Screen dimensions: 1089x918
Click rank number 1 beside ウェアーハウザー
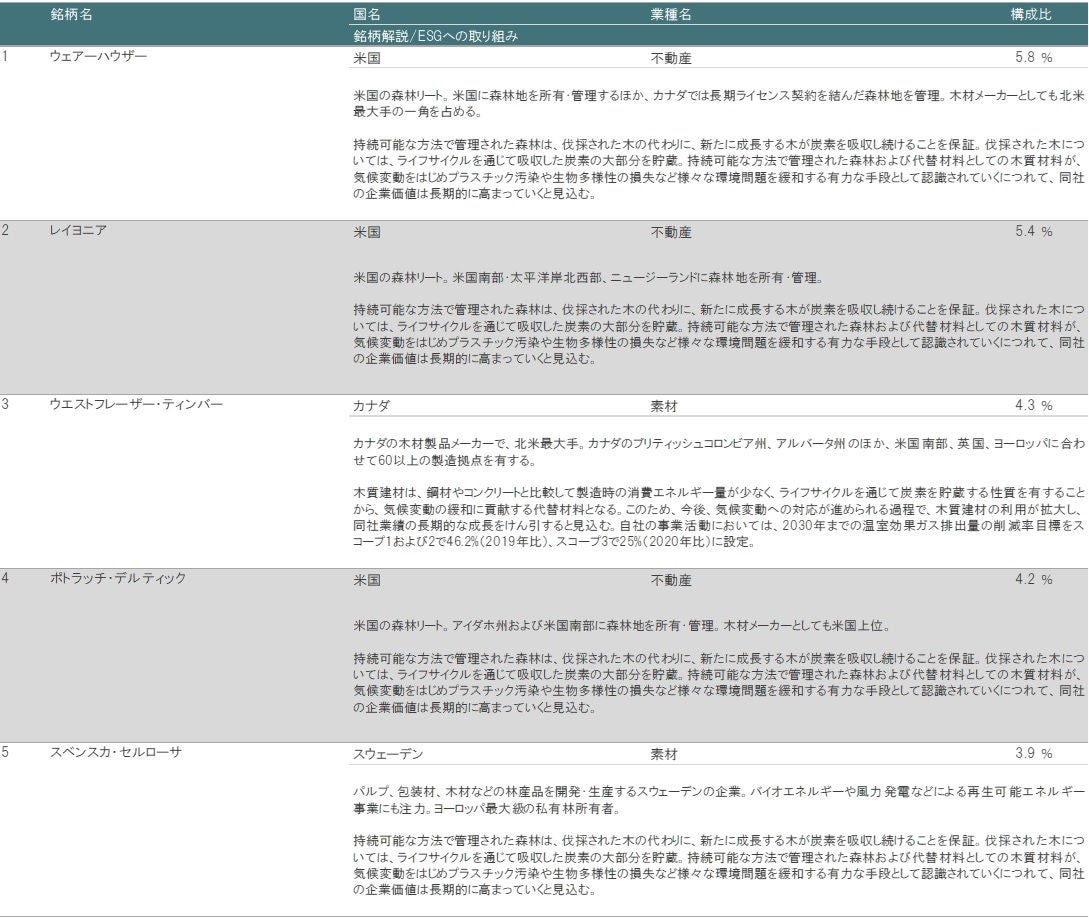5,56
